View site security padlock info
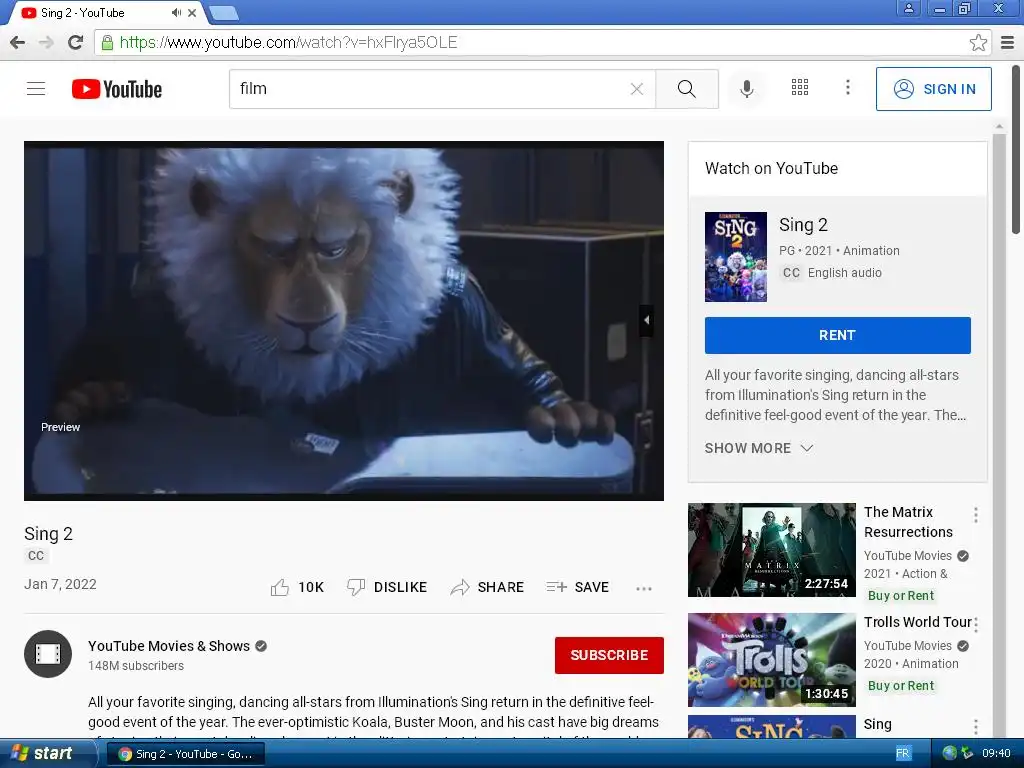Image resolution: width=1024 pixels, height=768 pixels. 107,42
